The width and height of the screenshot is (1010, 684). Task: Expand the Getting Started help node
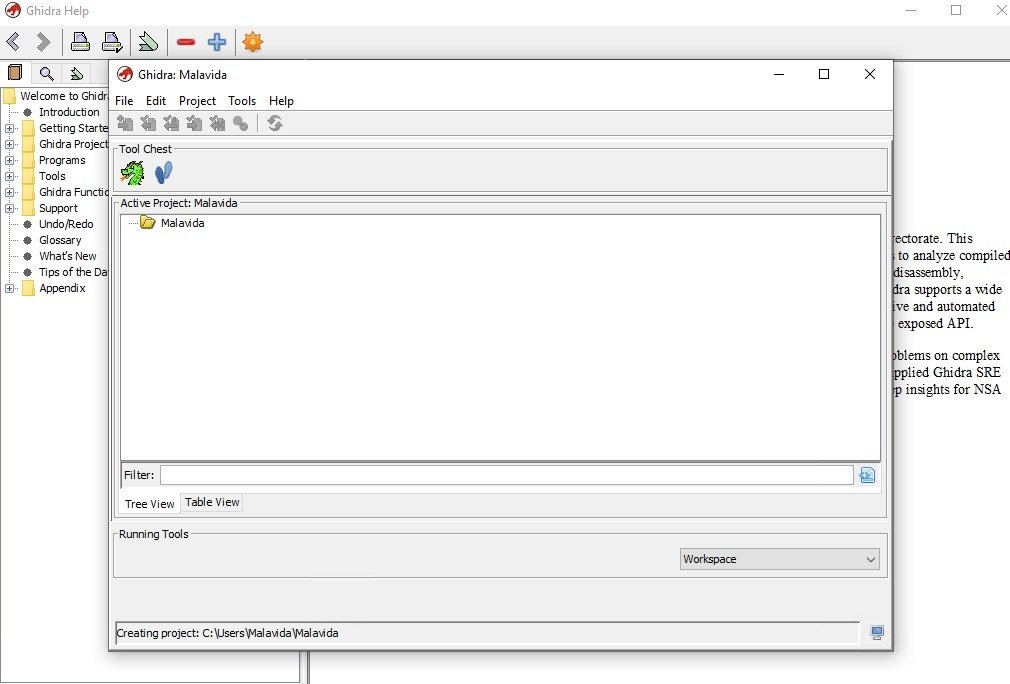point(9,128)
